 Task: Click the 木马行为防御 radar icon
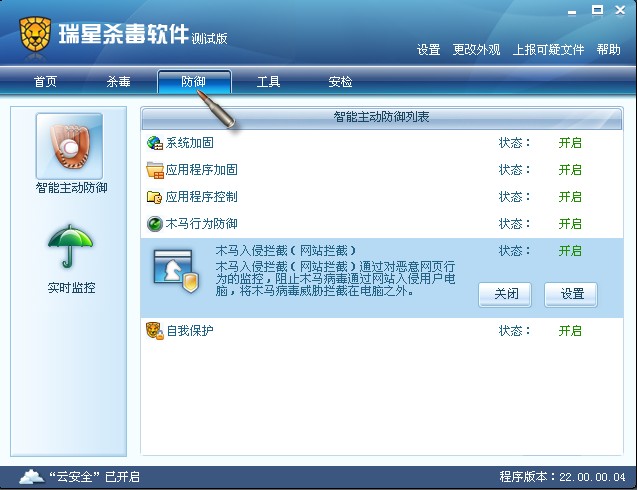[x=154, y=224]
